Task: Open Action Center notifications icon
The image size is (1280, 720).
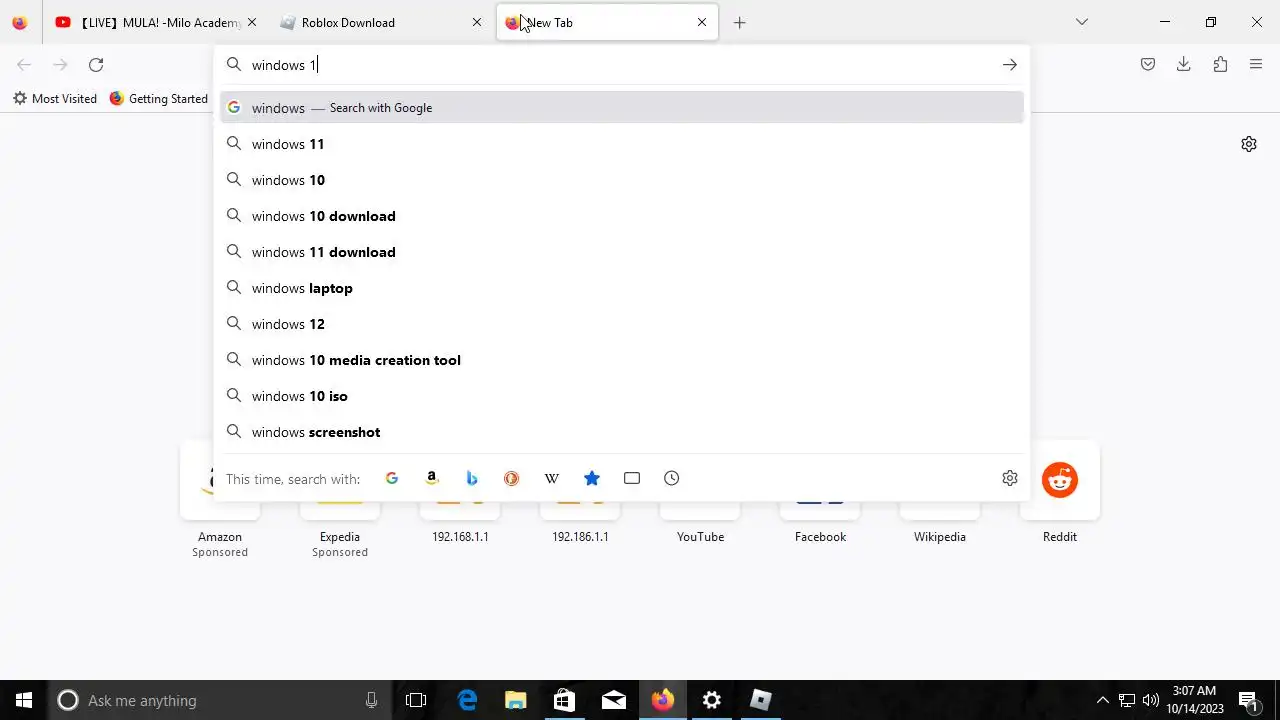Action: (1248, 700)
